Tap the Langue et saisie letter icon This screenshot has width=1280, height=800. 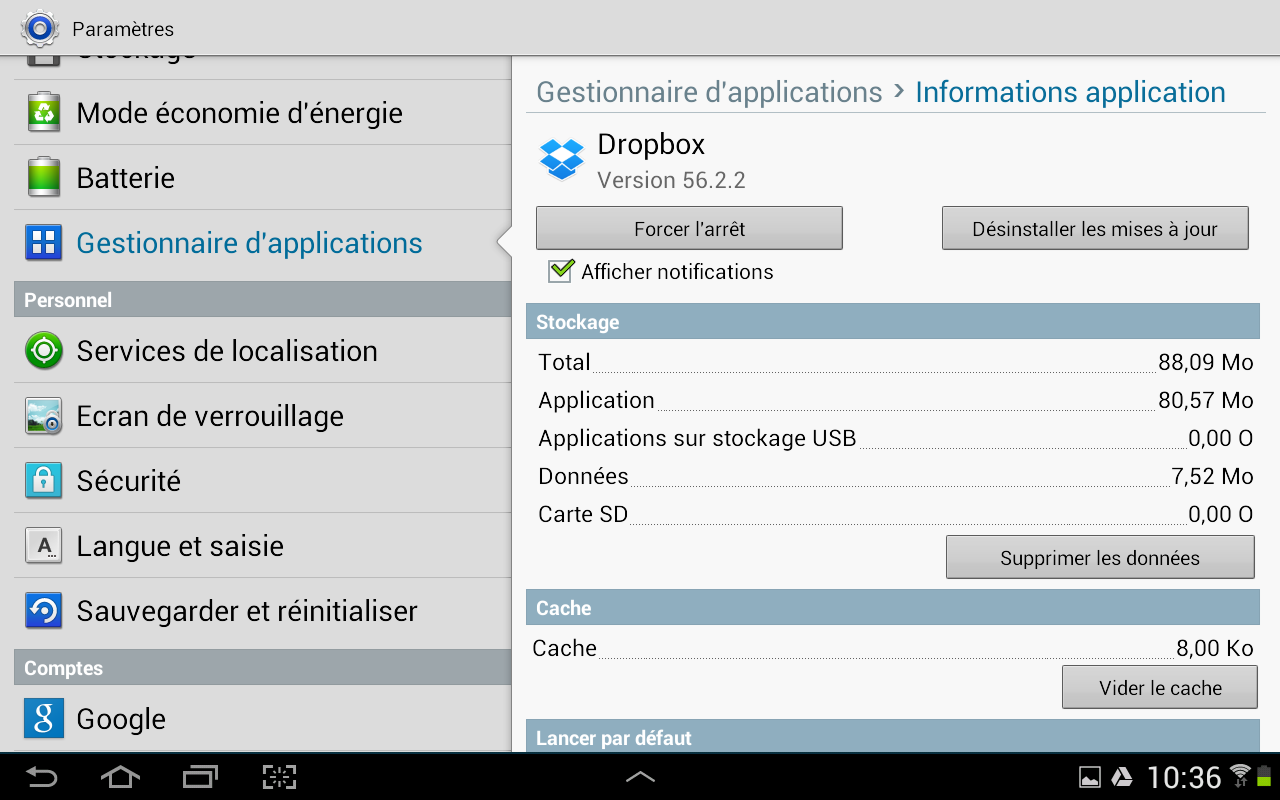click(x=44, y=546)
